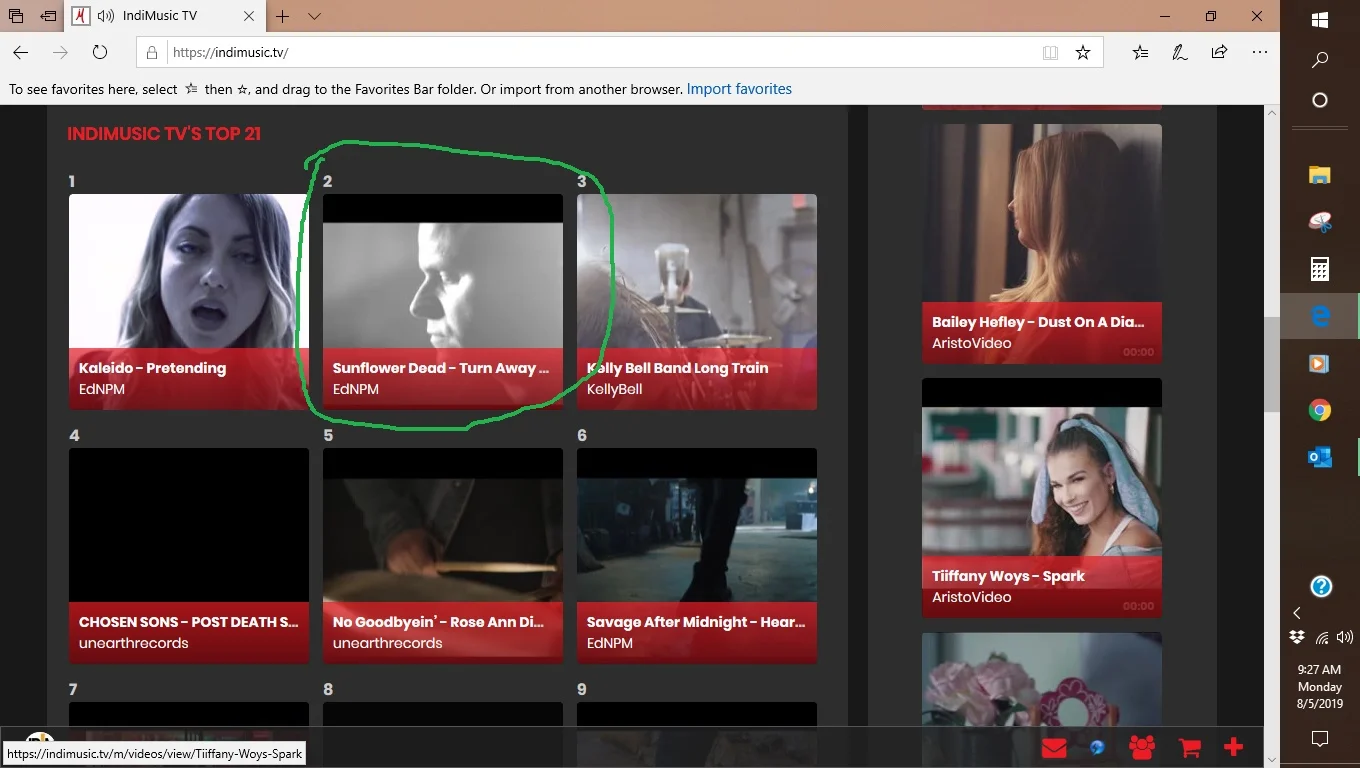Click Kelly Bell Band Long Train title
The image size is (1360, 768).
[677, 368]
